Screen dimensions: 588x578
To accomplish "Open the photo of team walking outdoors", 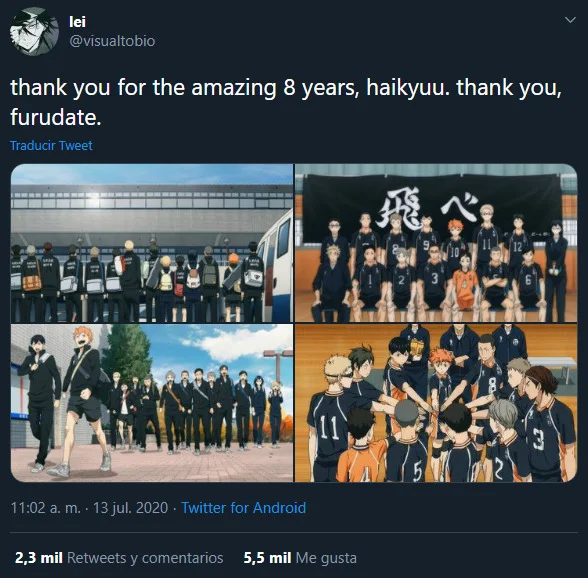I will click(152, 403).
